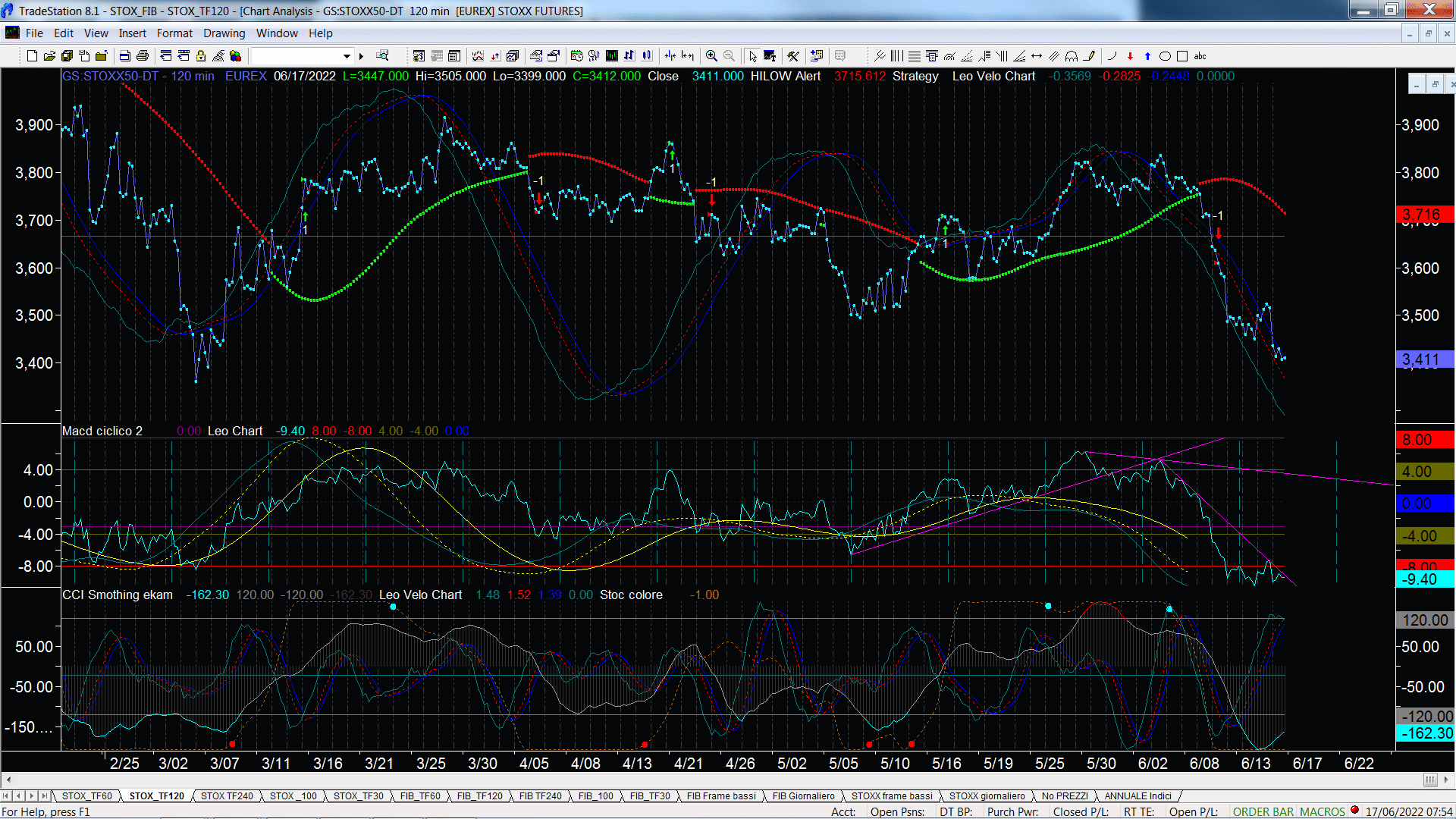Click the red 3,716 price label
The width and height of the screenshot is (1456, 819).
(1425, 215)
